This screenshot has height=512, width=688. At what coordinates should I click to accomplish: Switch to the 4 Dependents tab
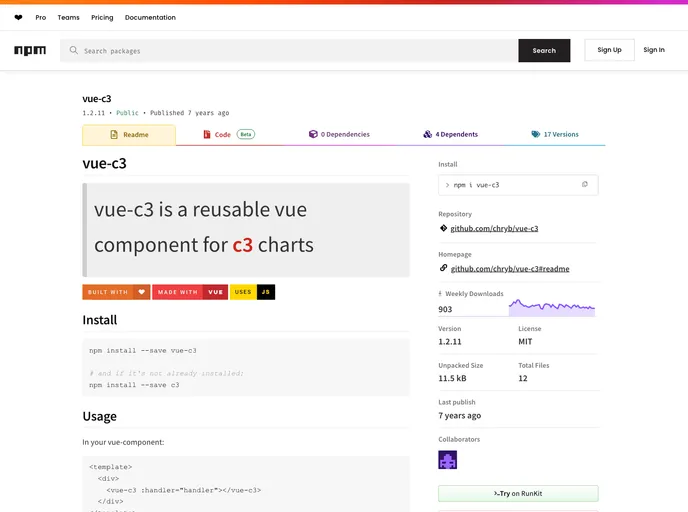coord(451,134)
